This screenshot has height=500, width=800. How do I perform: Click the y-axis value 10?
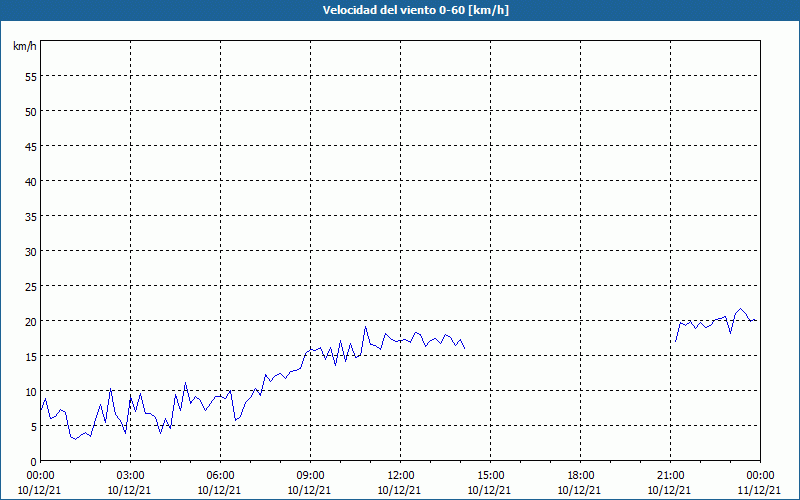click(x=31, y=392)
